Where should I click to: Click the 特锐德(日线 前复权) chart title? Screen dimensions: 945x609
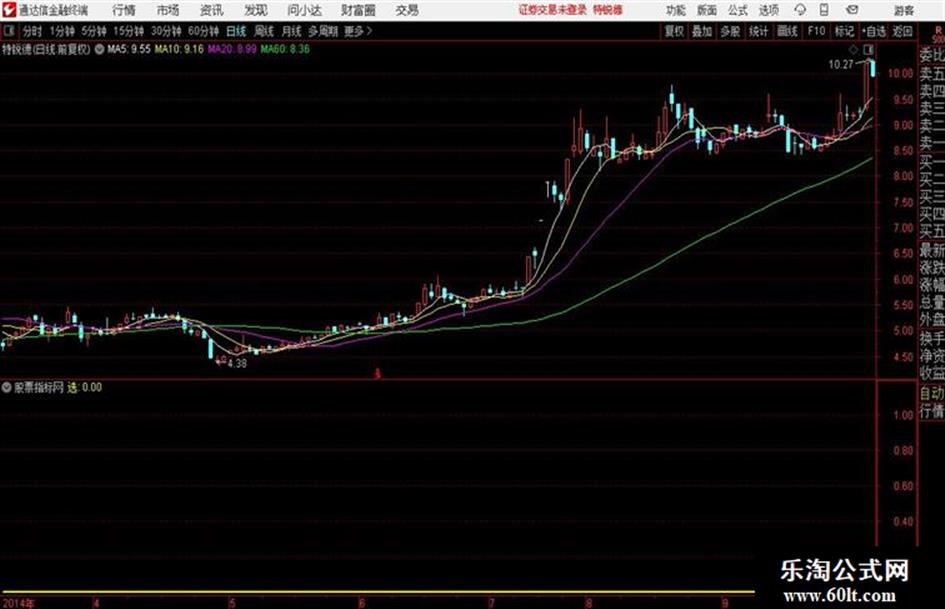(46, 49)
